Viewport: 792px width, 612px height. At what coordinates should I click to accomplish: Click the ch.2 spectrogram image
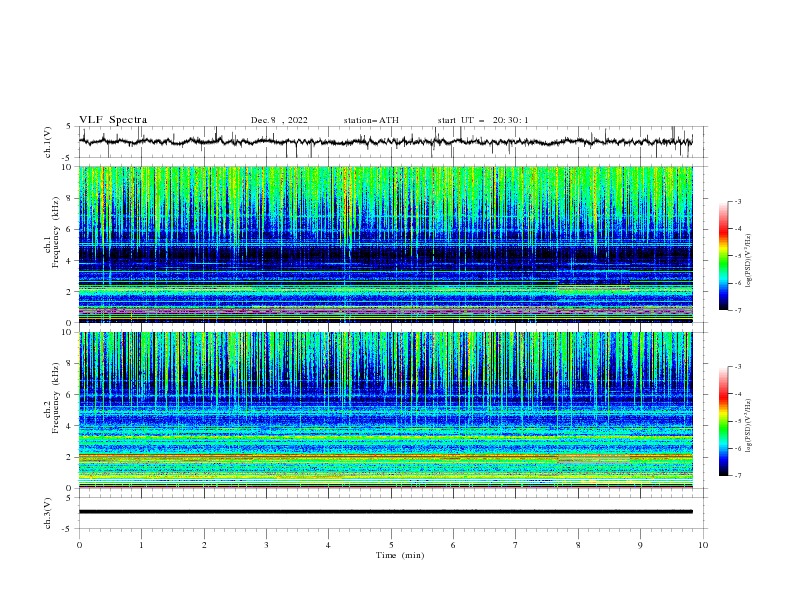pos(385,410)
